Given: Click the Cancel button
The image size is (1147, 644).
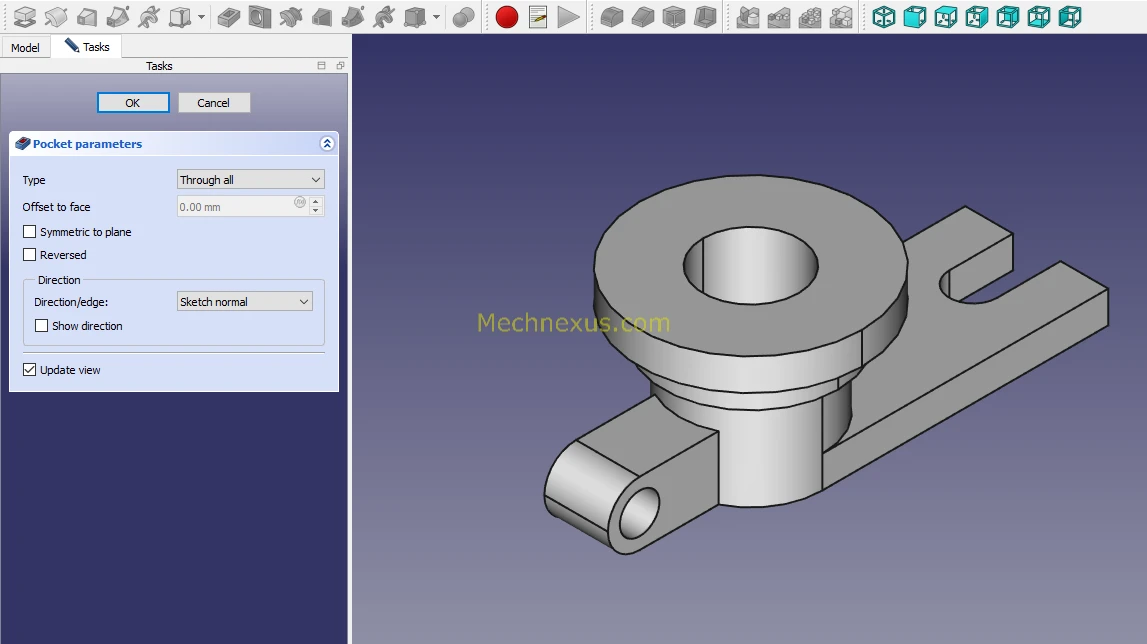Looking at the screenshot, I should point(214,103).
